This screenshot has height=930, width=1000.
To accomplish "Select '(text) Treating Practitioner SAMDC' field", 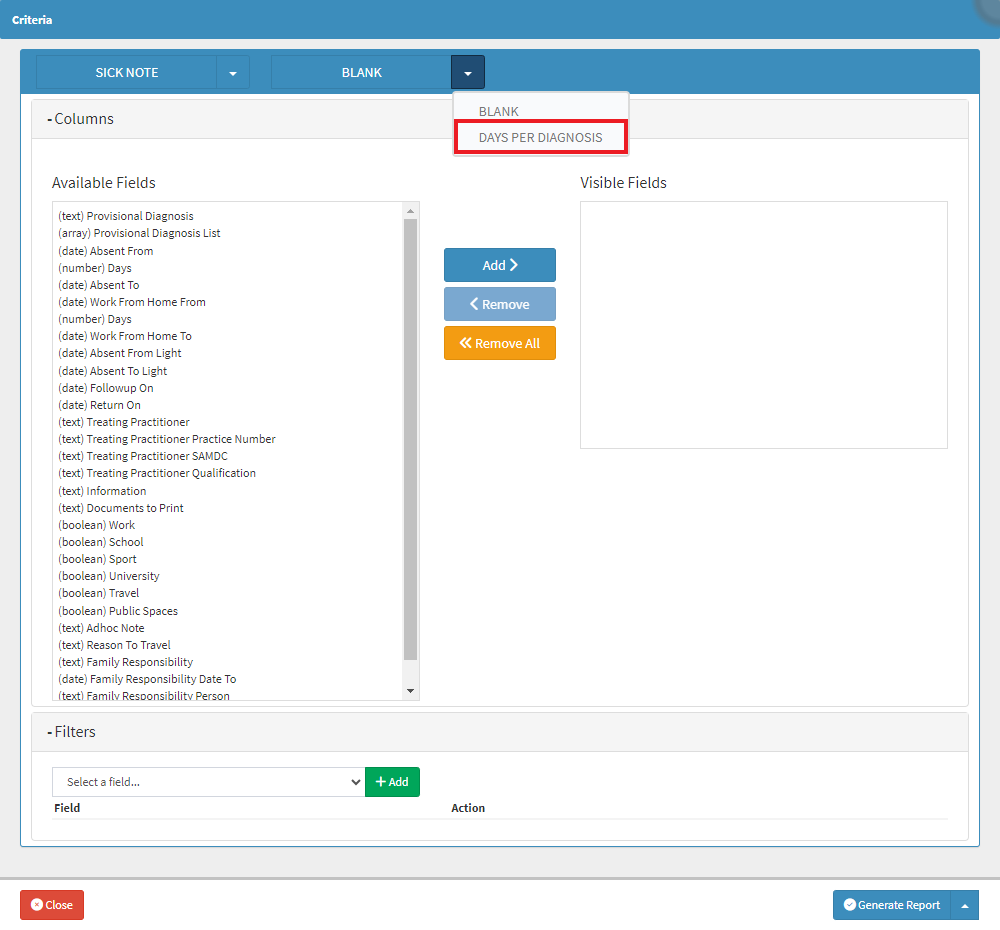I will 143,456.
